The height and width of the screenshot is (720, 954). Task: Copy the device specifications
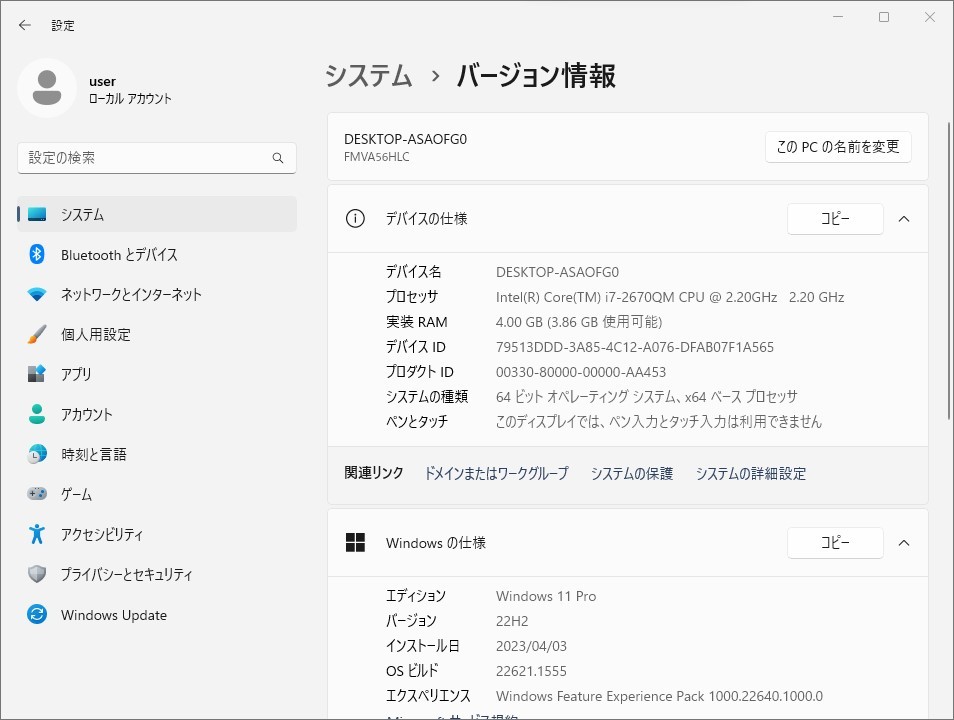pyautogui.click(x=835, y=218)
